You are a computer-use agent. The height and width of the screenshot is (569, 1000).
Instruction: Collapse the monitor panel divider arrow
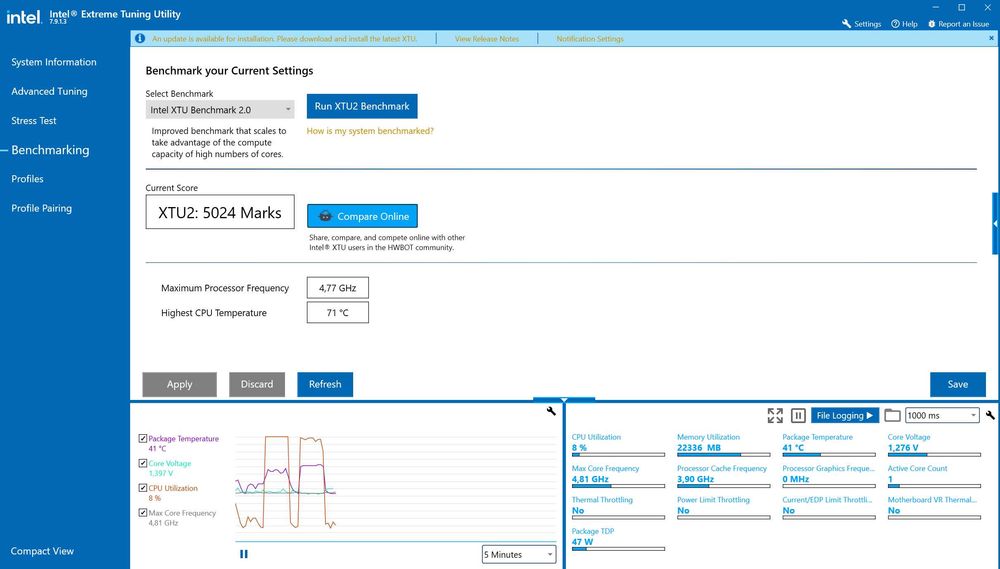pyautogui.click(x=564, y=400)
